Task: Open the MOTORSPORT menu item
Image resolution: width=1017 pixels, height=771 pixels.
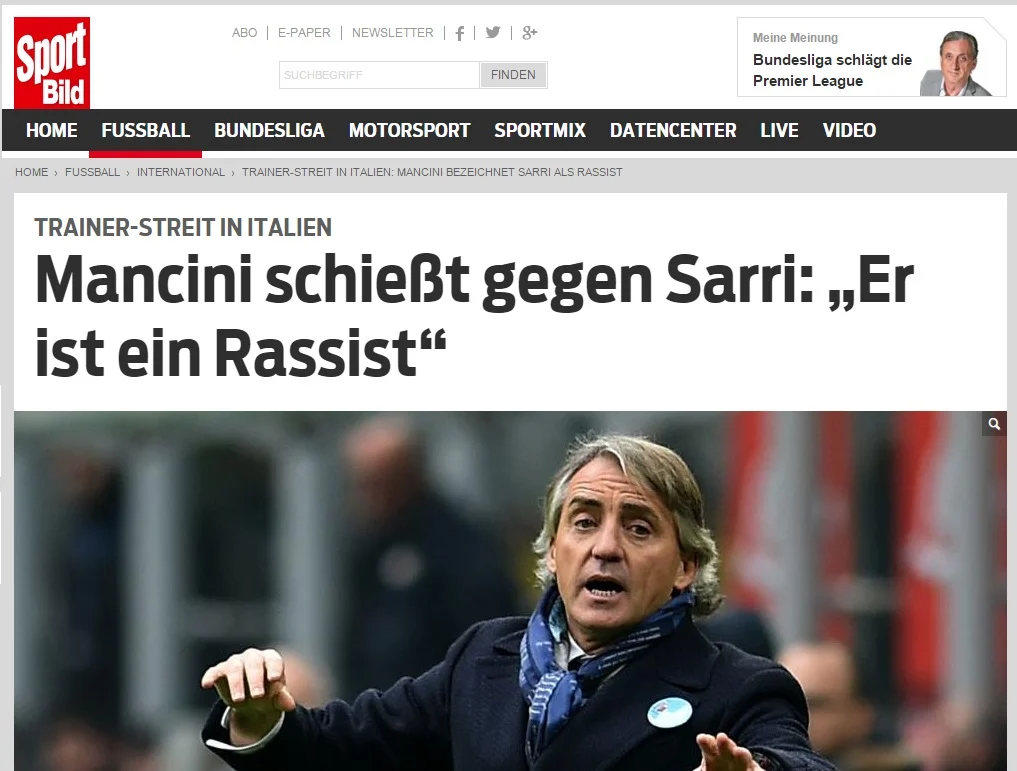Action: click(409, 130)
